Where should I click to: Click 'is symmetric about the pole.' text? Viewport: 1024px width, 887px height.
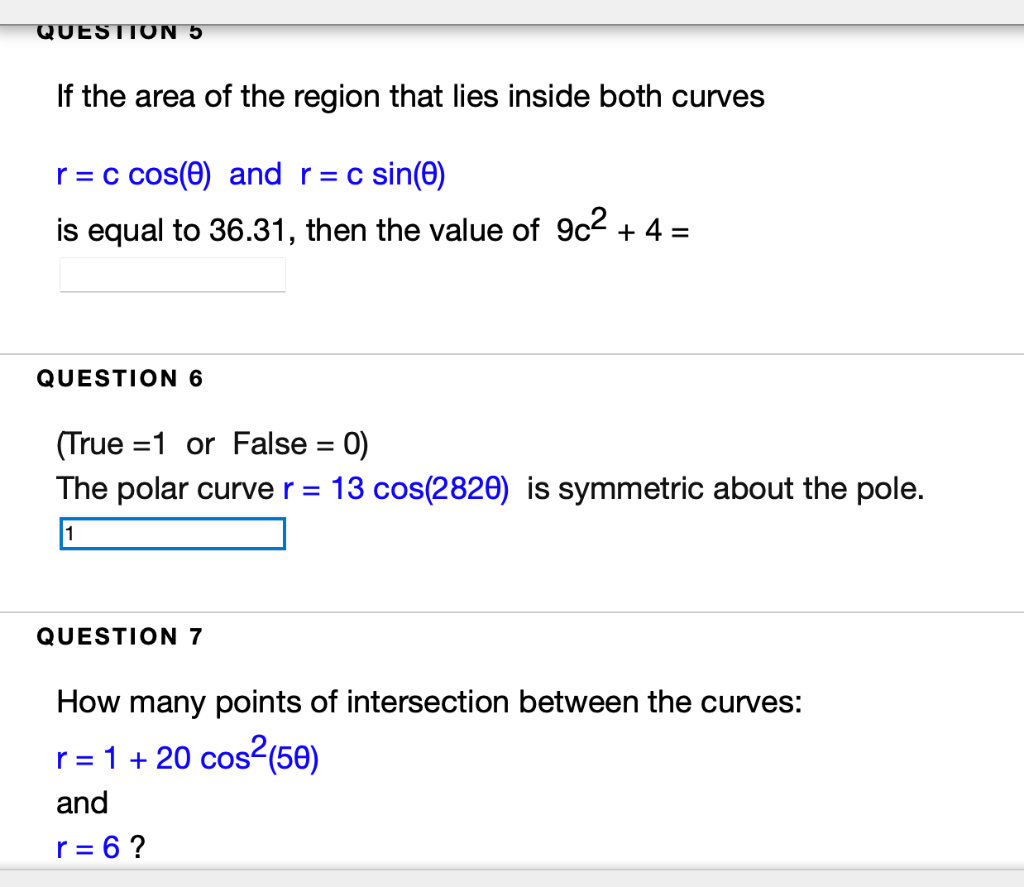pyautogui.click(x=726, y=489)
